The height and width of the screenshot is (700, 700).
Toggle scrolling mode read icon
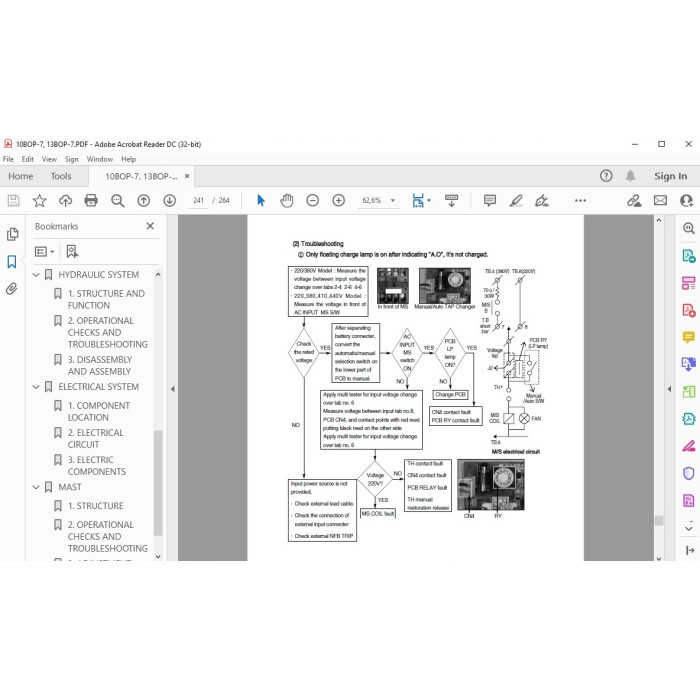pos(451,200)
